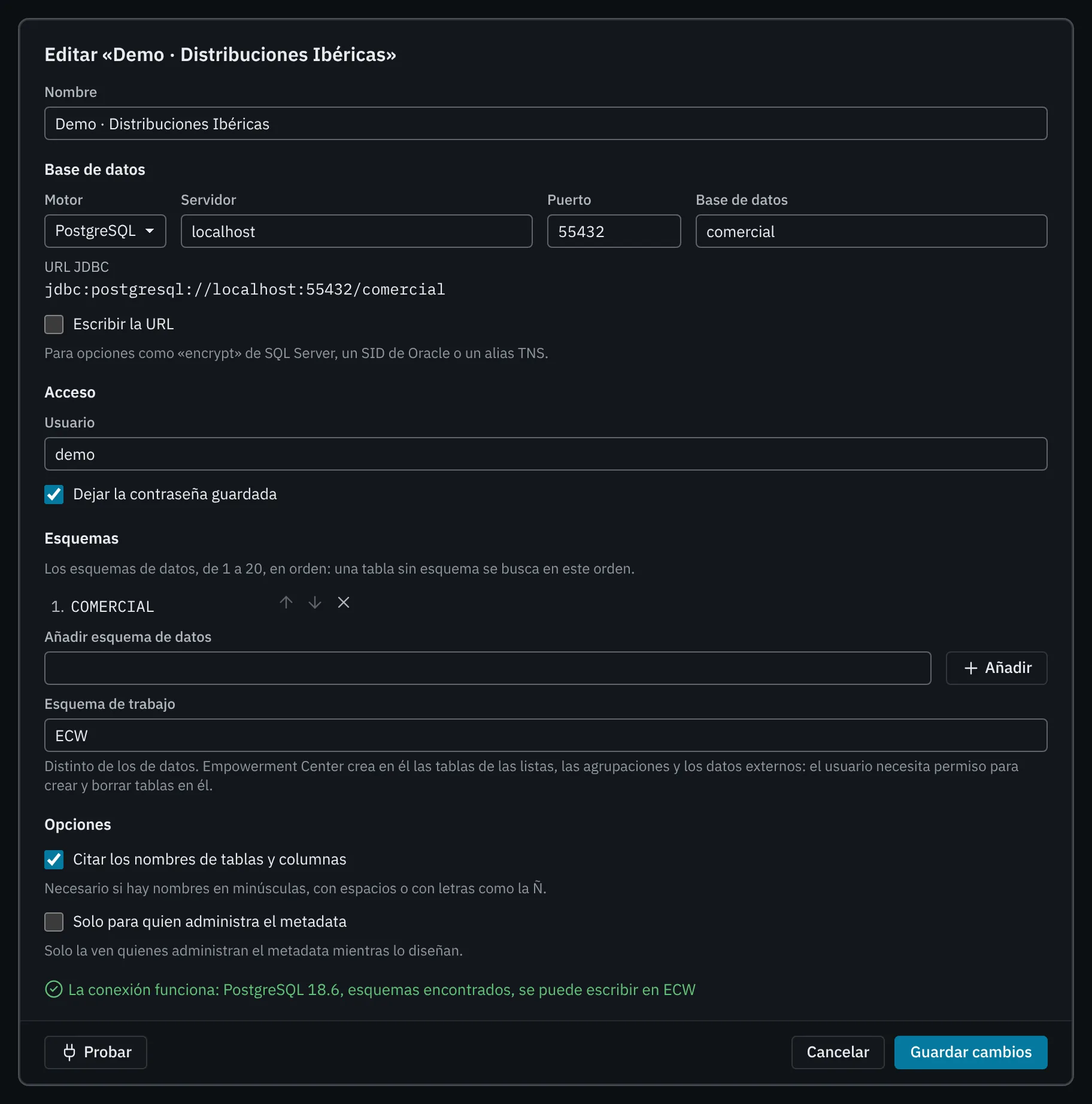Click the JDBC URL text jdbc:postgresql://localhost:55432/comercial
Viewport: 1092px width, 1104px height.
point(245,290)
